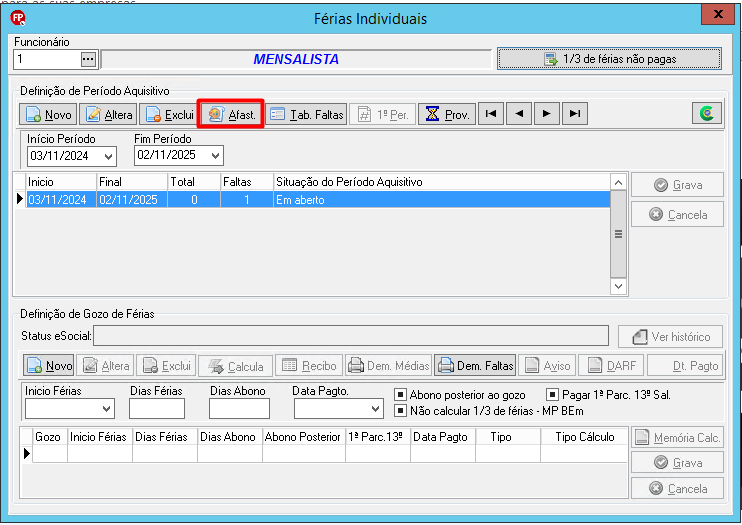Screen dimensions: 742x525
Task: Open the Fim Período date dropdown
Action: pos(216,155)
